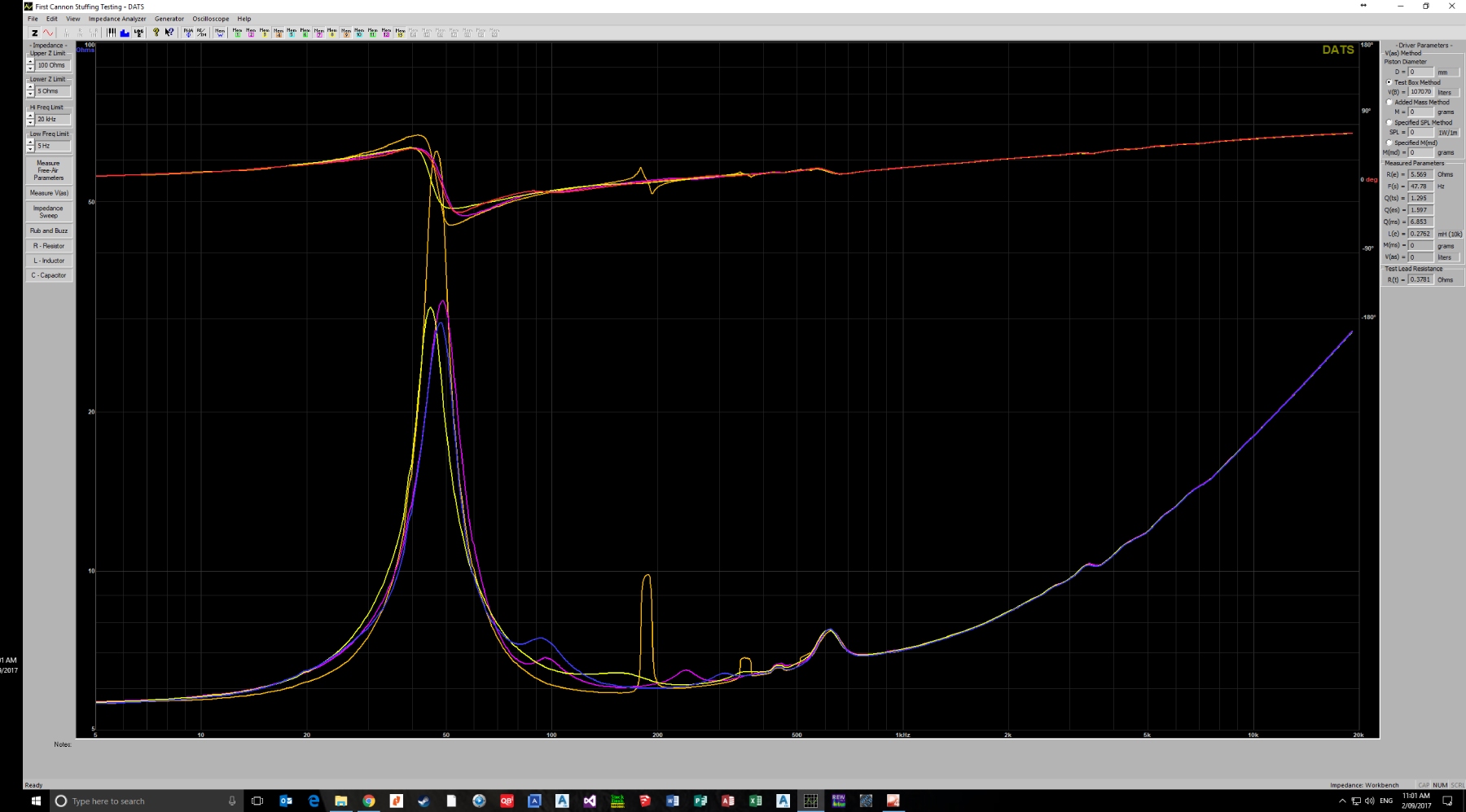Screen dimensions: 1466x812
Task: Open the Oscilloscope menu
Action: [211, 19]
